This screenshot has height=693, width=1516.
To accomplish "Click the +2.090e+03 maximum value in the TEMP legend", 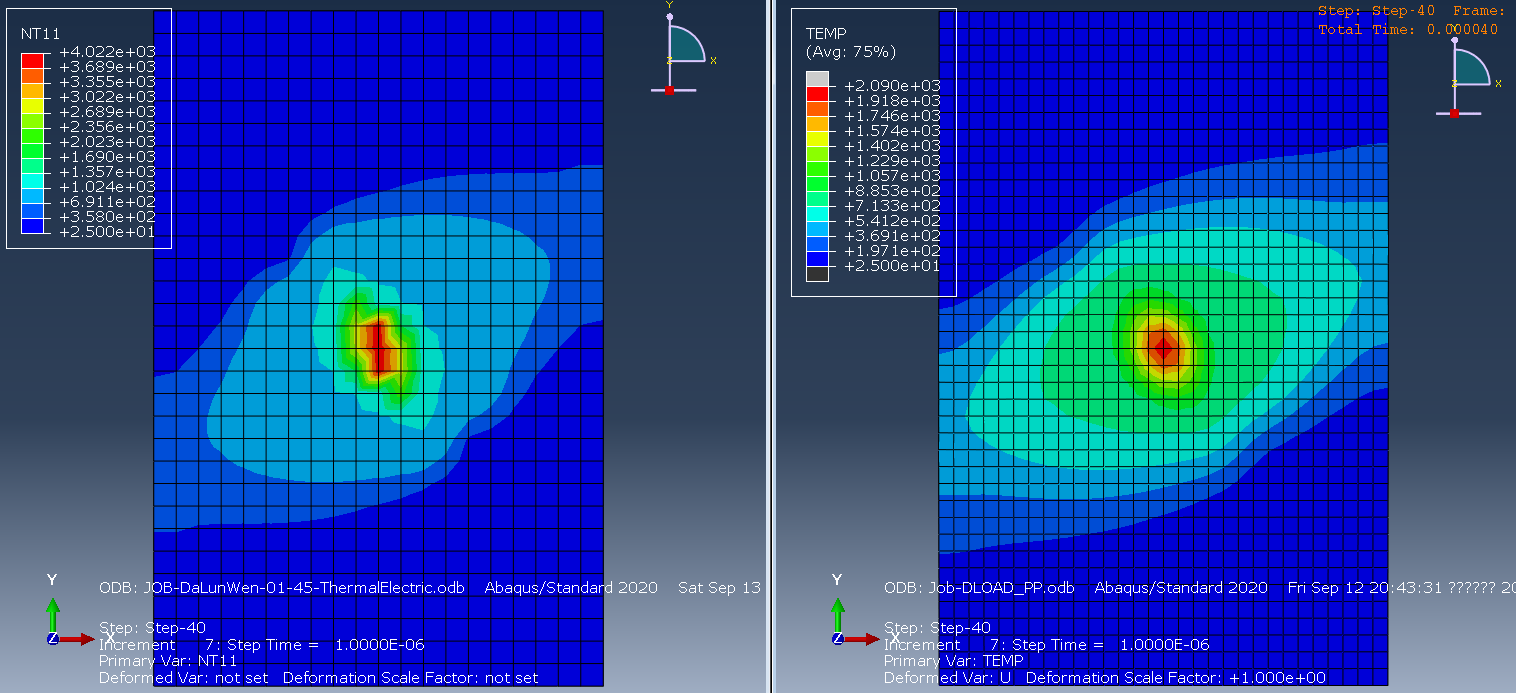I will tap(892, 86).
